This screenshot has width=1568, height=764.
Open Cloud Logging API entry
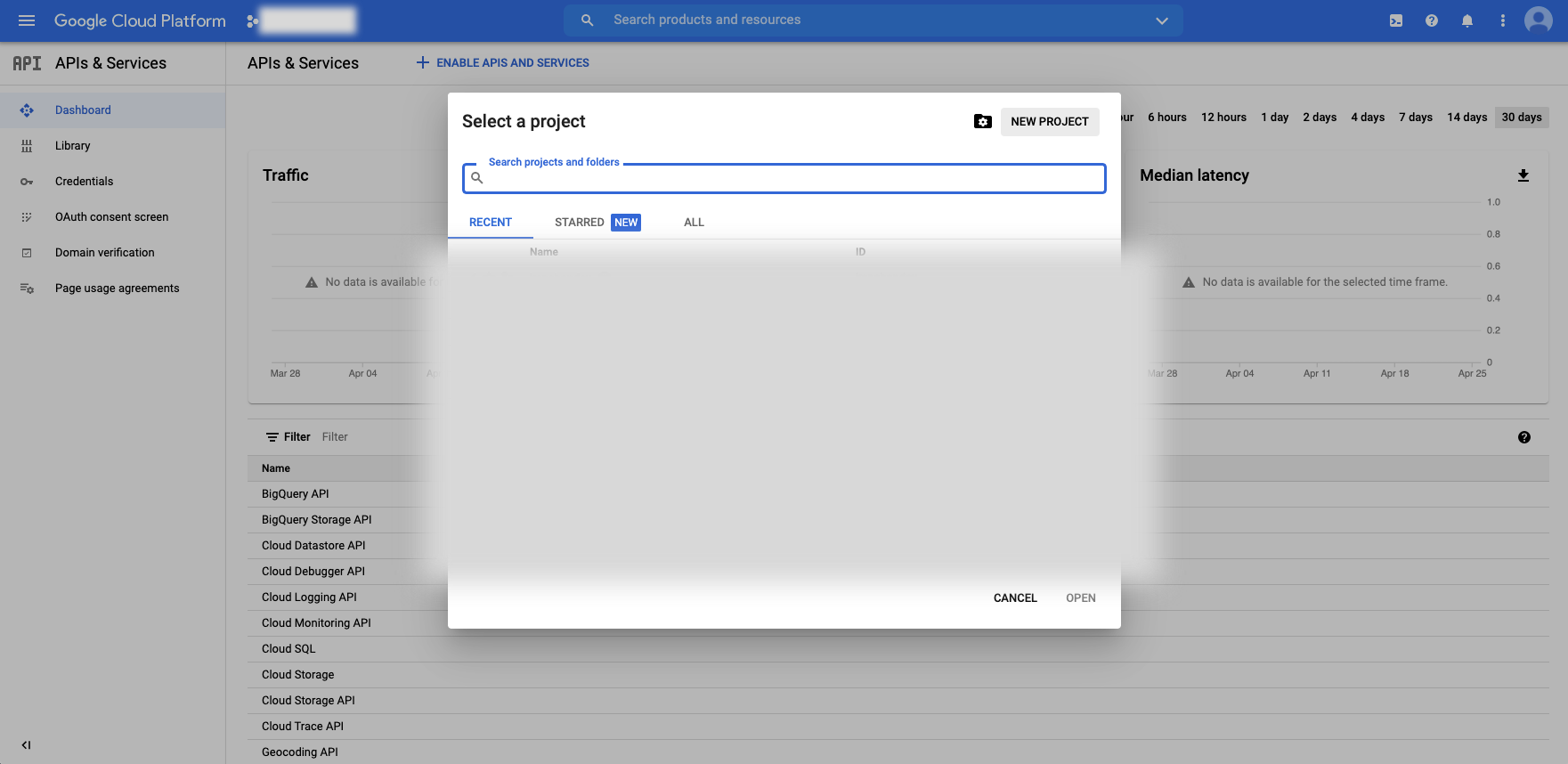[309, 597]
